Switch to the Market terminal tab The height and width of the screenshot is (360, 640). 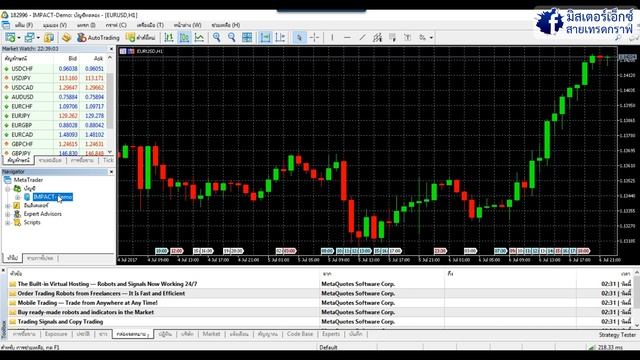coord(211,334)
